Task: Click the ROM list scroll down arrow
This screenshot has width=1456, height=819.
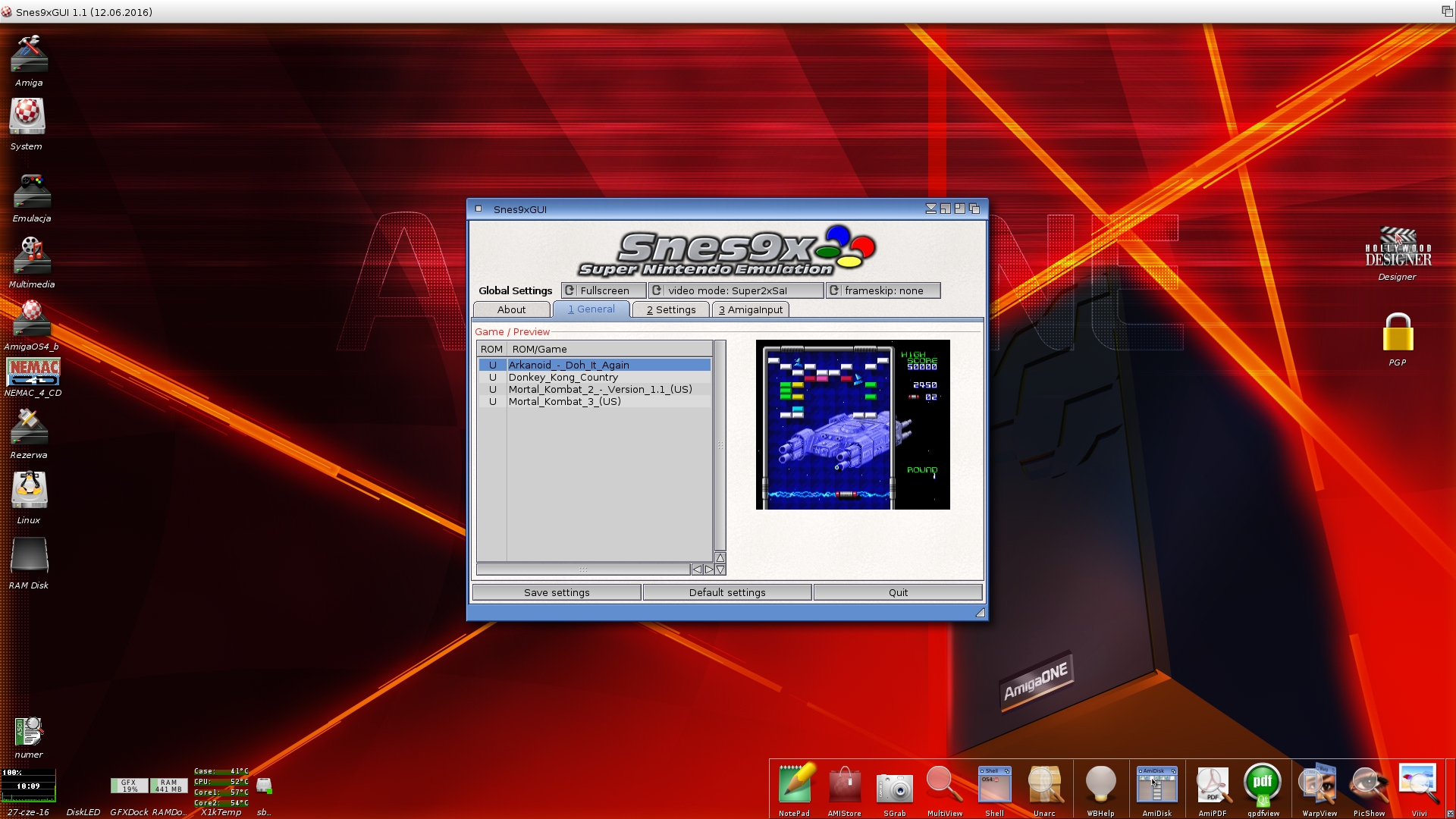Action: click(x=720, y=570)
